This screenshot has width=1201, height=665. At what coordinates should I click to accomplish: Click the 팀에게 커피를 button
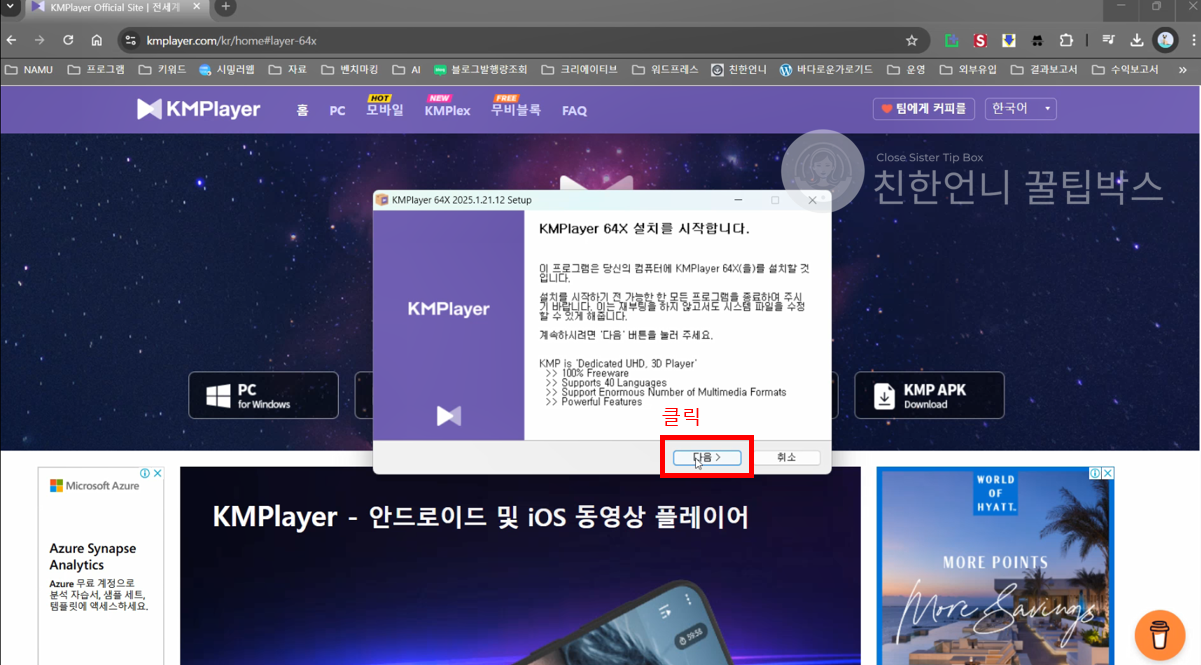coord(924,108)
